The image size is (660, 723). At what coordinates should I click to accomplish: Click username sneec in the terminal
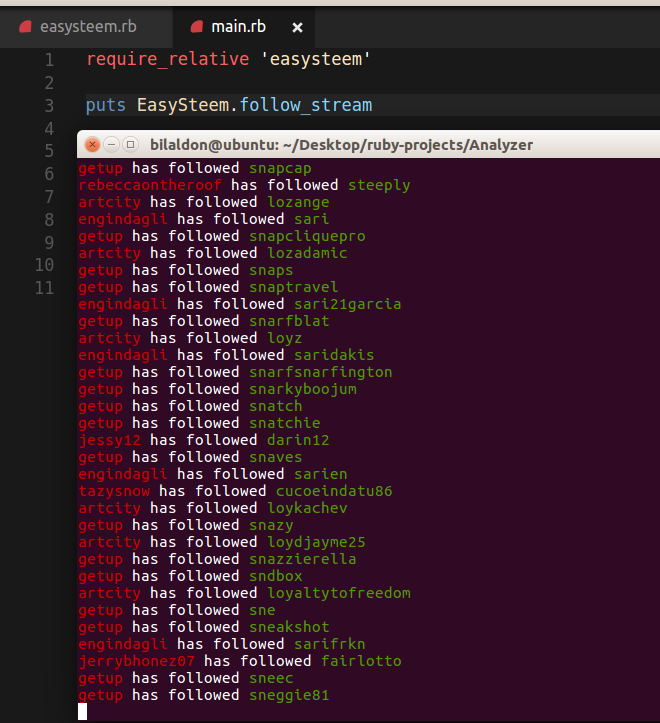point(271,678)
